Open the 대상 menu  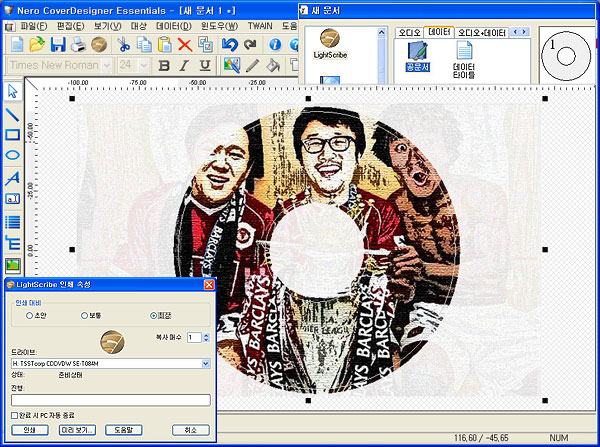click(x=139, y=26)
